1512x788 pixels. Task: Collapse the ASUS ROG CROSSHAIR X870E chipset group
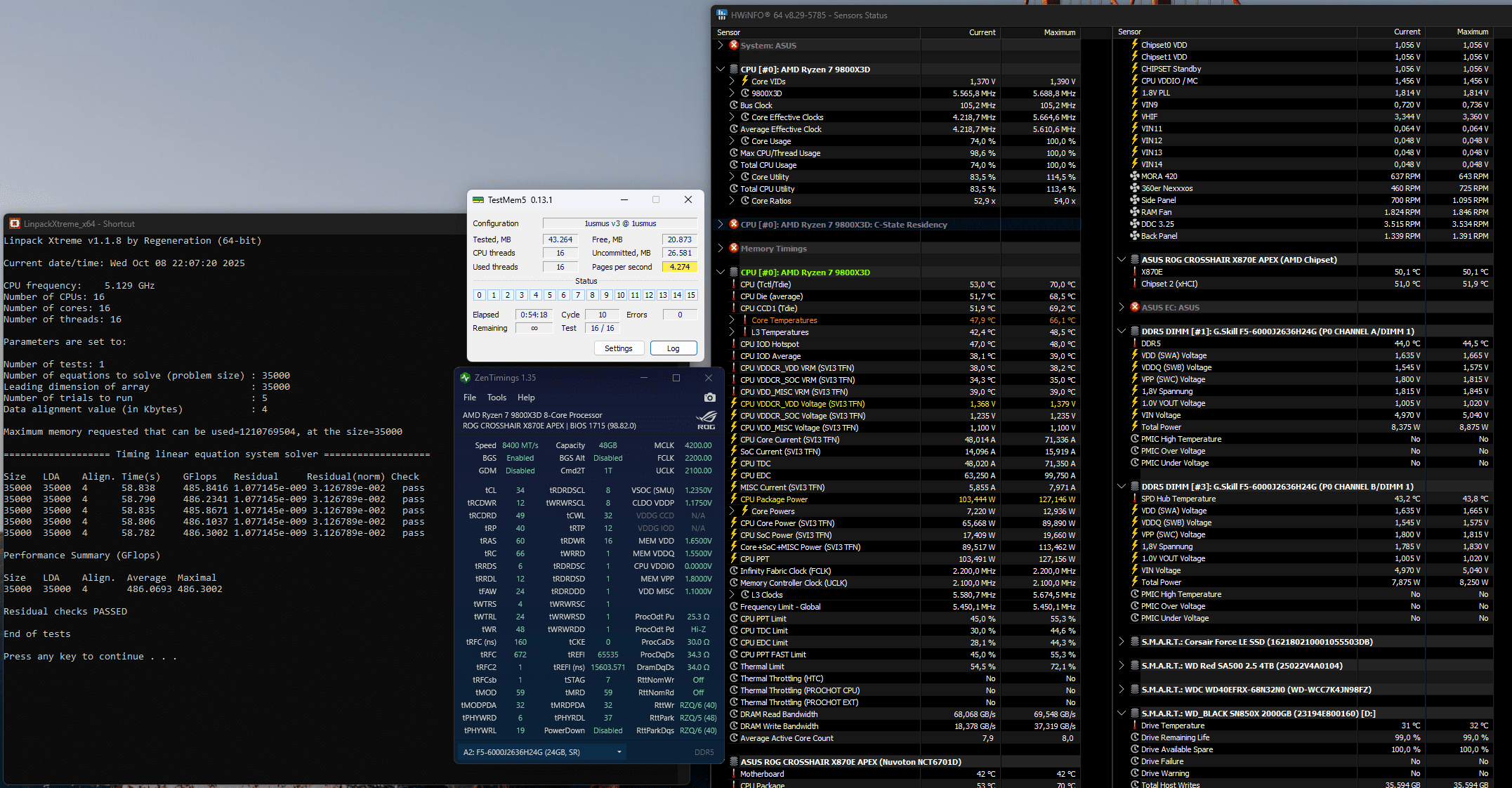click(x=1122, y=259)
